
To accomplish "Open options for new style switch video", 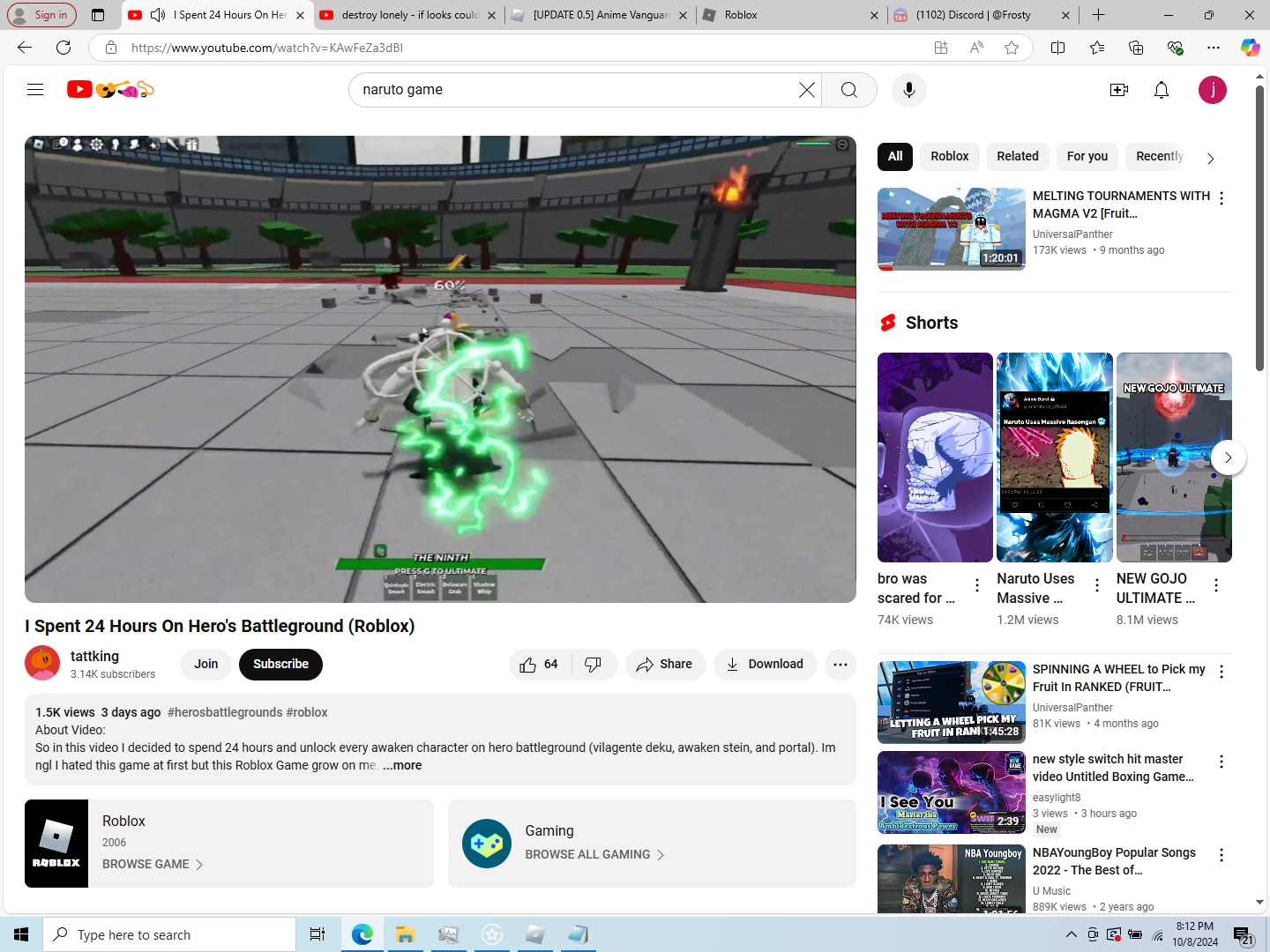I will pos(1221,762).
